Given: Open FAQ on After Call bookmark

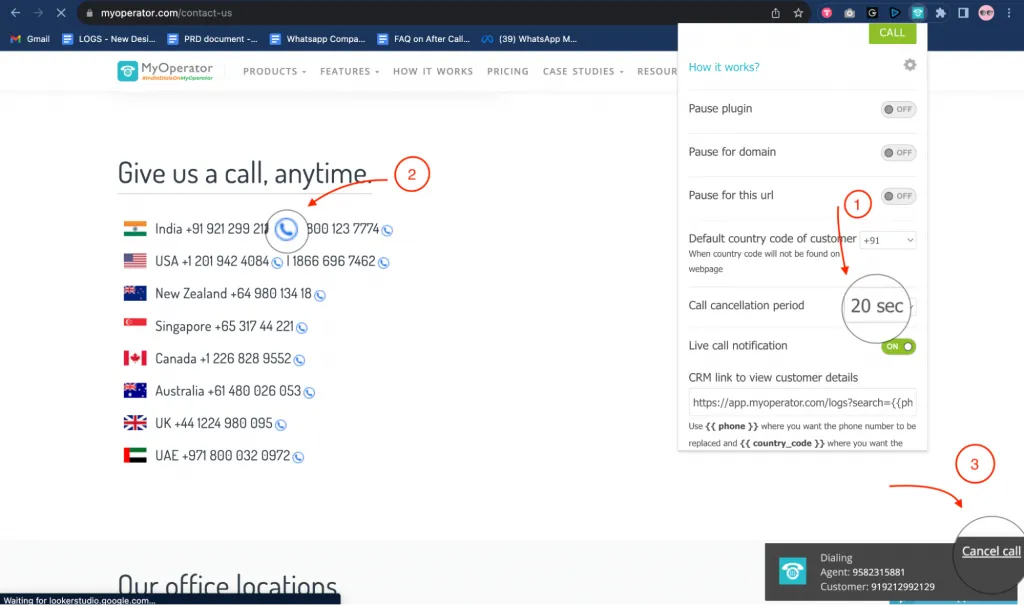Looking at the screenshot, I should point(424,39).
